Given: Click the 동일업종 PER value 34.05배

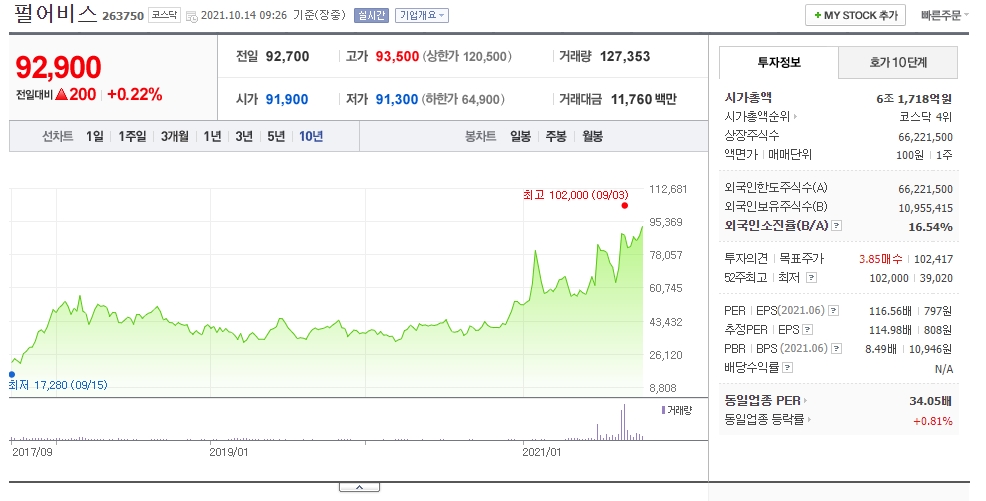Looking at the screenshot, I should [x=931, y=401].
